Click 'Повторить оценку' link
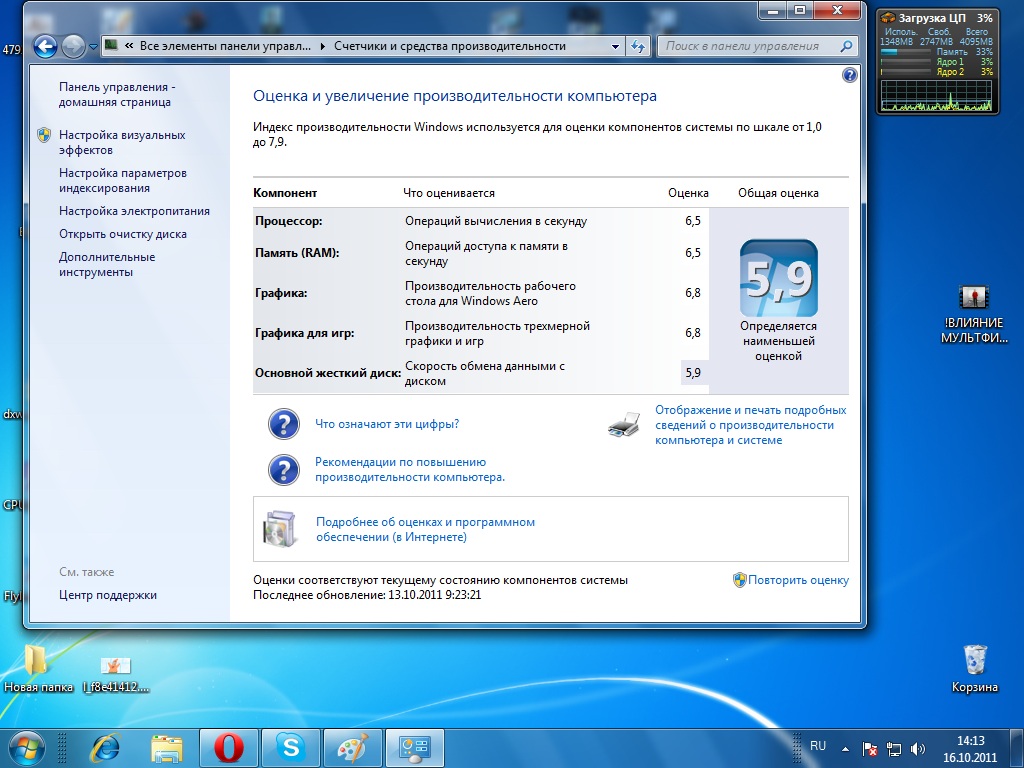The image size is (1024, 768). (x=798, y=580)
